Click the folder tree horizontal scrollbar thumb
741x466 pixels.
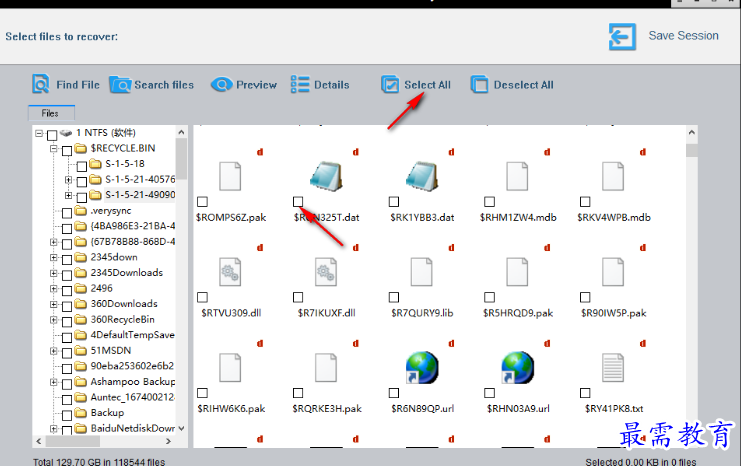click(73, 441)
